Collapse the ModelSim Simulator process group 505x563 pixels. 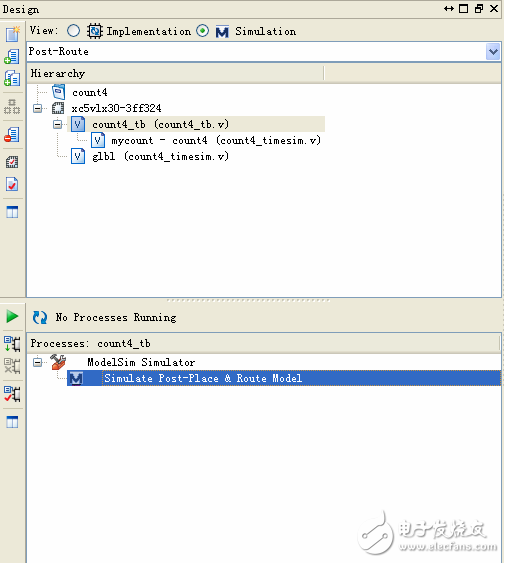37,362
